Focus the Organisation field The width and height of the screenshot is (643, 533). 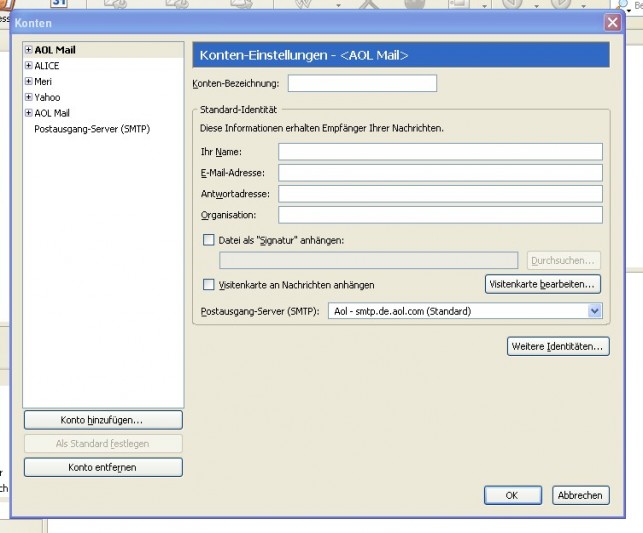pos(440,215)
